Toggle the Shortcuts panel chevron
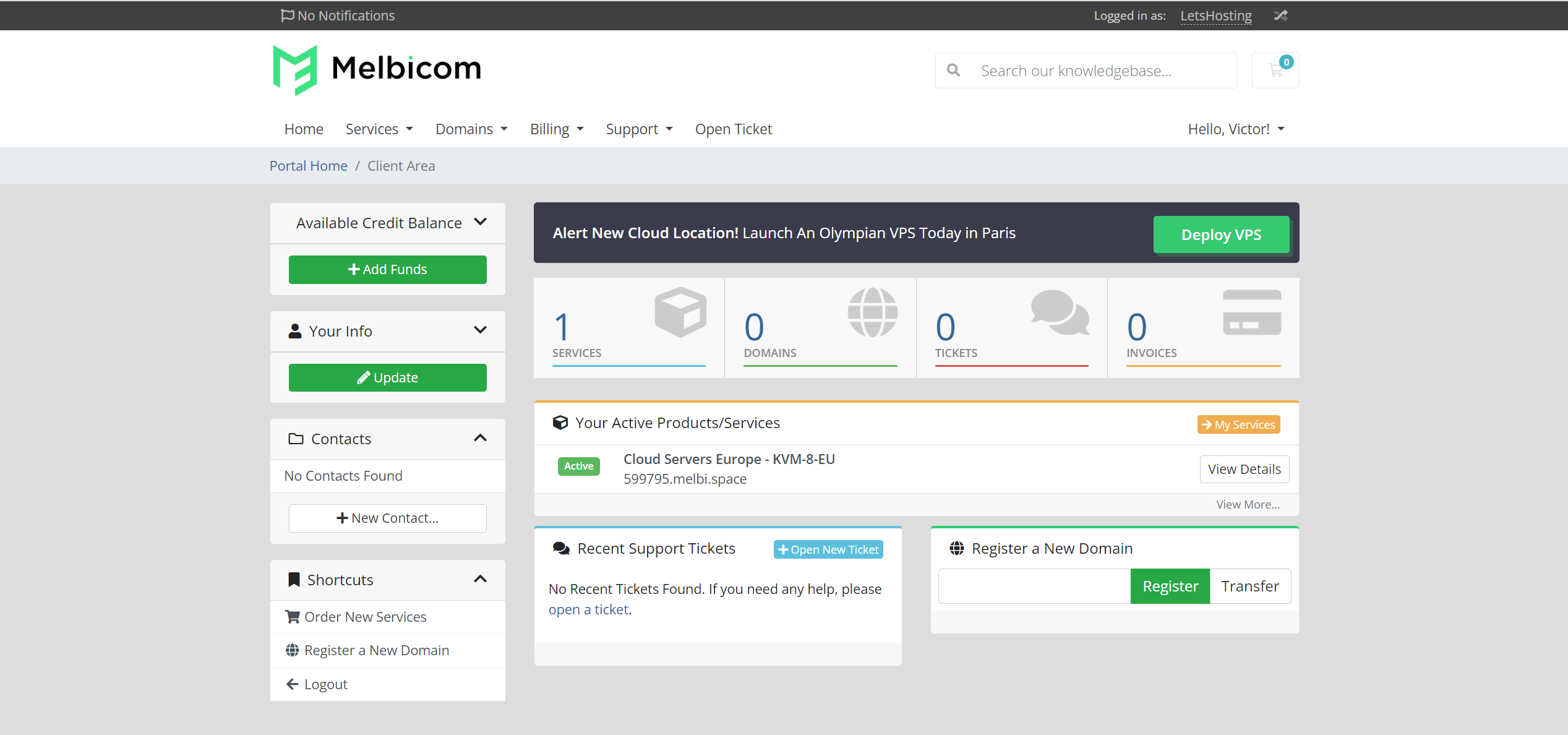 click(x=480, y=579)
